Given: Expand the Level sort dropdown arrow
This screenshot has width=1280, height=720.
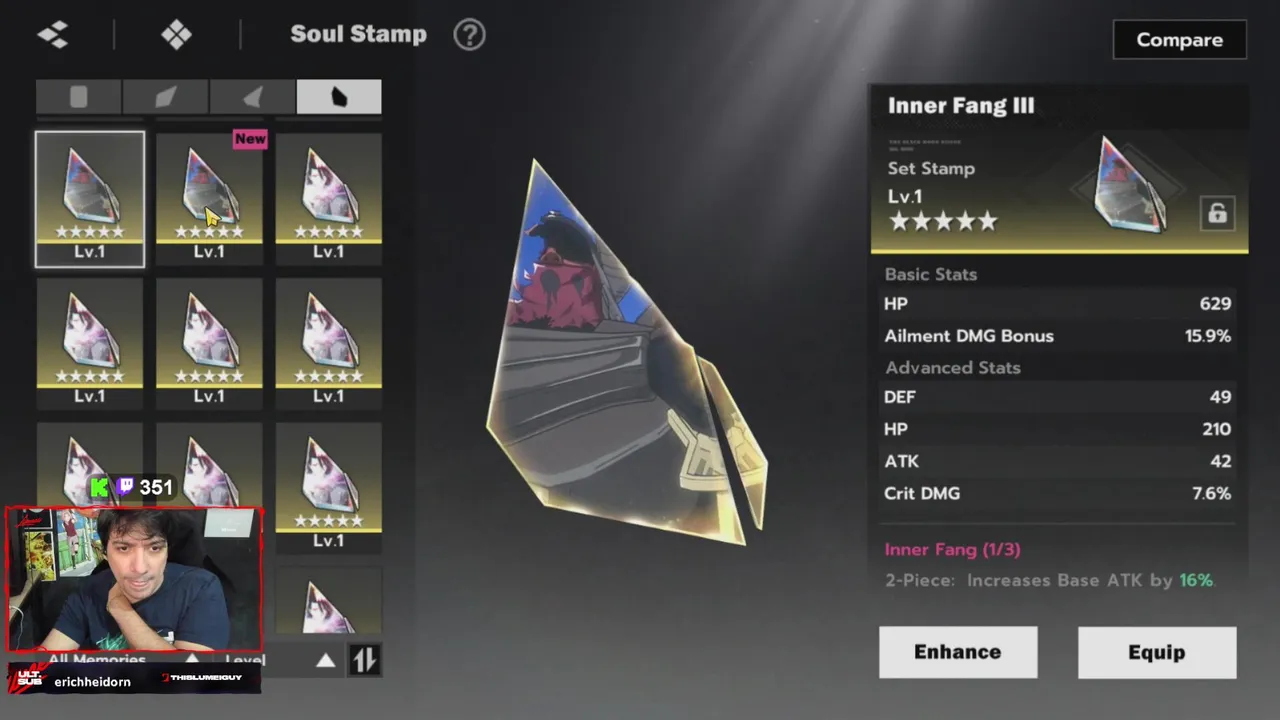Looking at the screenshot, I should [x=325, y=660].
